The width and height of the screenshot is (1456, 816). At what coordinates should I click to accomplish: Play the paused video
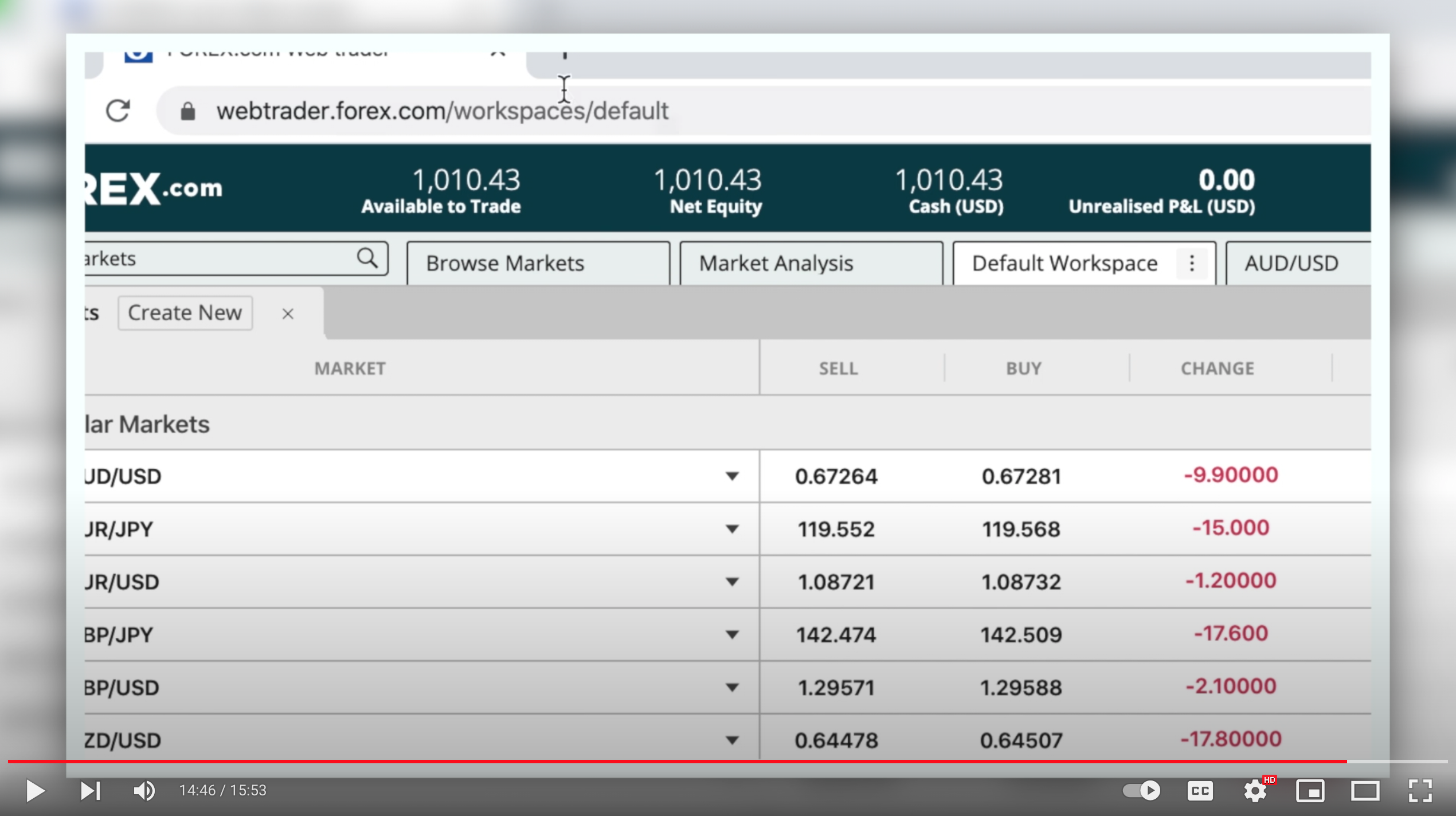point(35,791)
